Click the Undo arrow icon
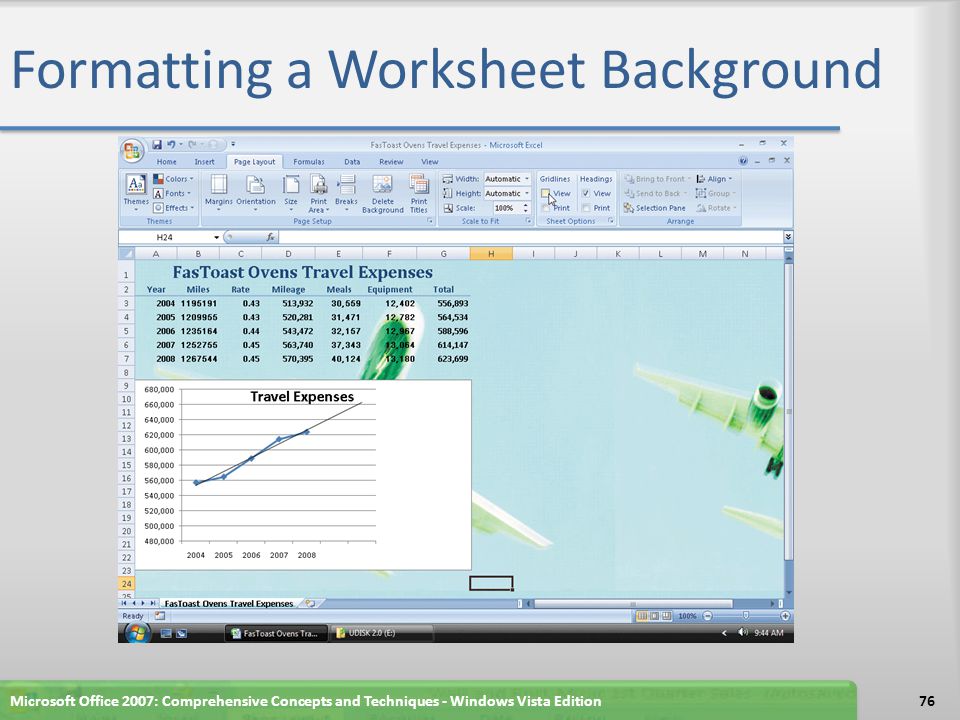This screenshot has width=960, height=720. tap(171, 144)
